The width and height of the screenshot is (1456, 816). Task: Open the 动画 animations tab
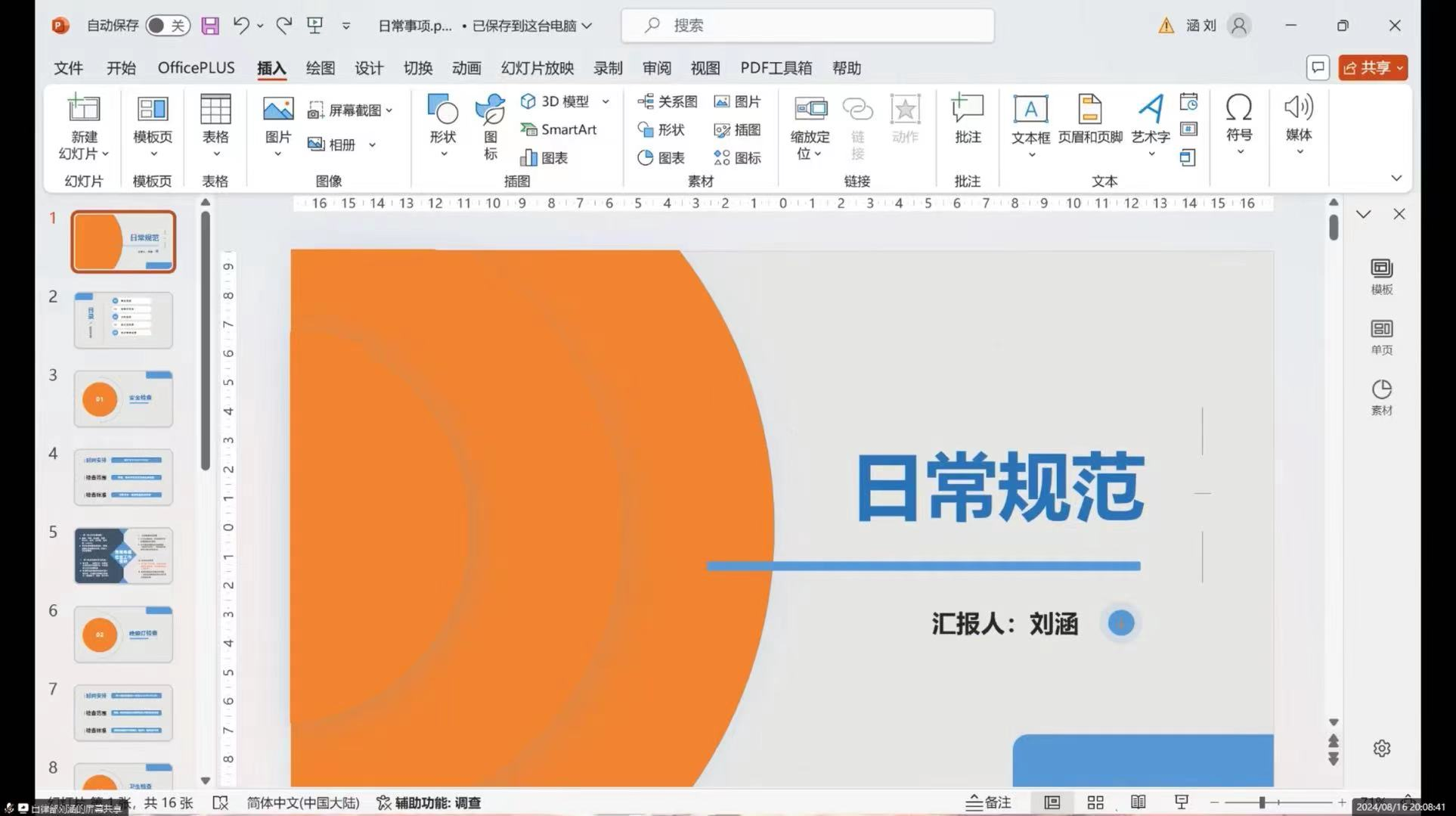(x=466, y=68)
